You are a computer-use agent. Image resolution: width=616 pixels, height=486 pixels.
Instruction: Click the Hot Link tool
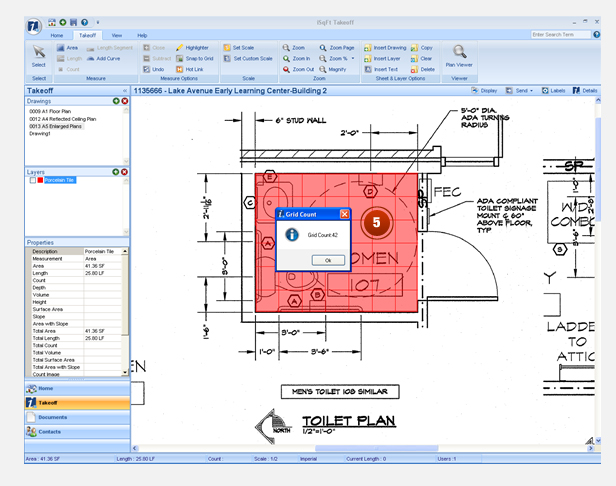[x=190, y=69]
